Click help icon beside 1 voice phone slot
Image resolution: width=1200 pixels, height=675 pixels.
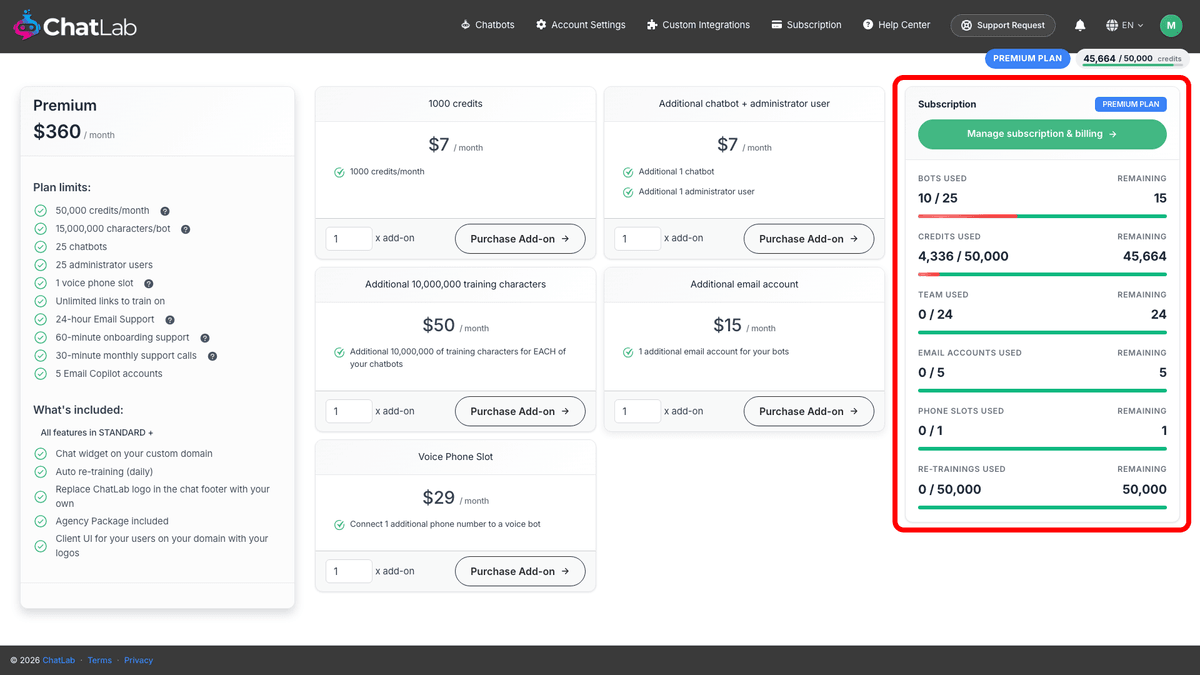point(149,284)
